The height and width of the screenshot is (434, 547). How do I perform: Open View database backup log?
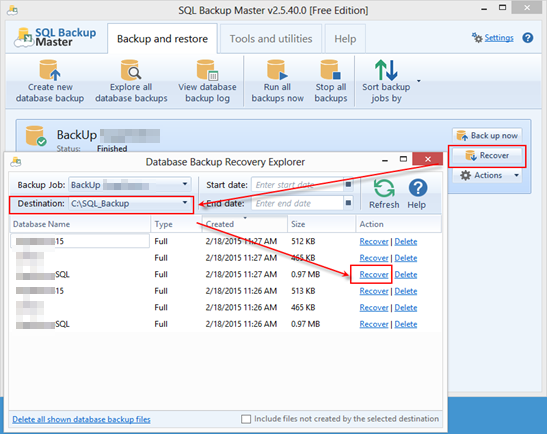(207, 82)
